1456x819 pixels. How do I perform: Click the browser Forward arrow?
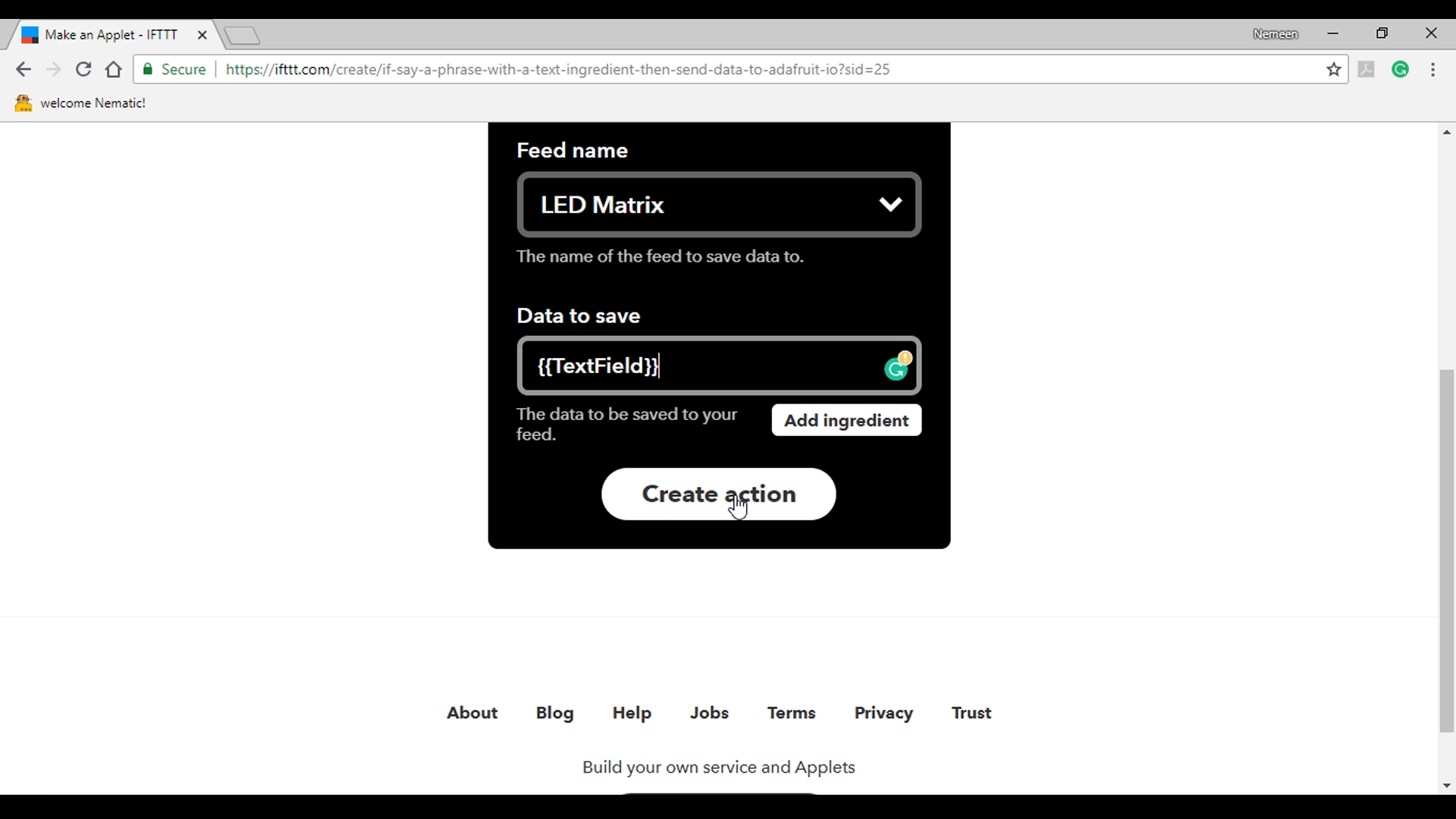pos(53,70)
